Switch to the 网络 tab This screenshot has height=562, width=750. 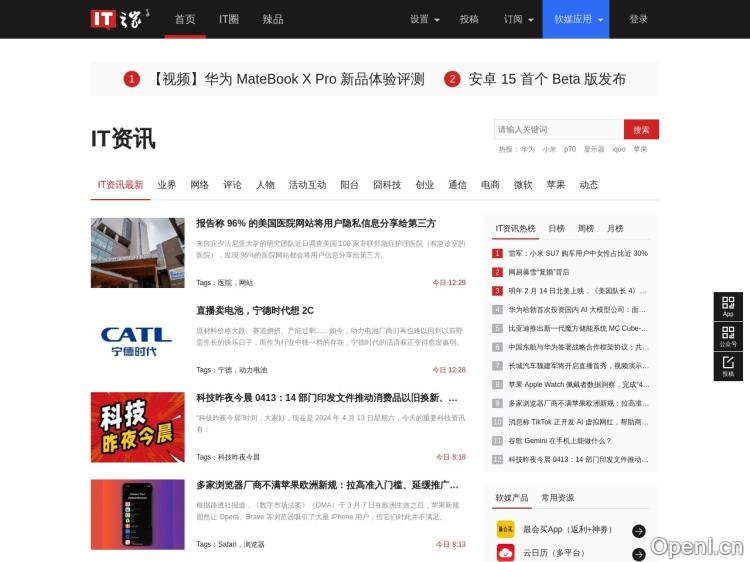(x=199, y=185)
